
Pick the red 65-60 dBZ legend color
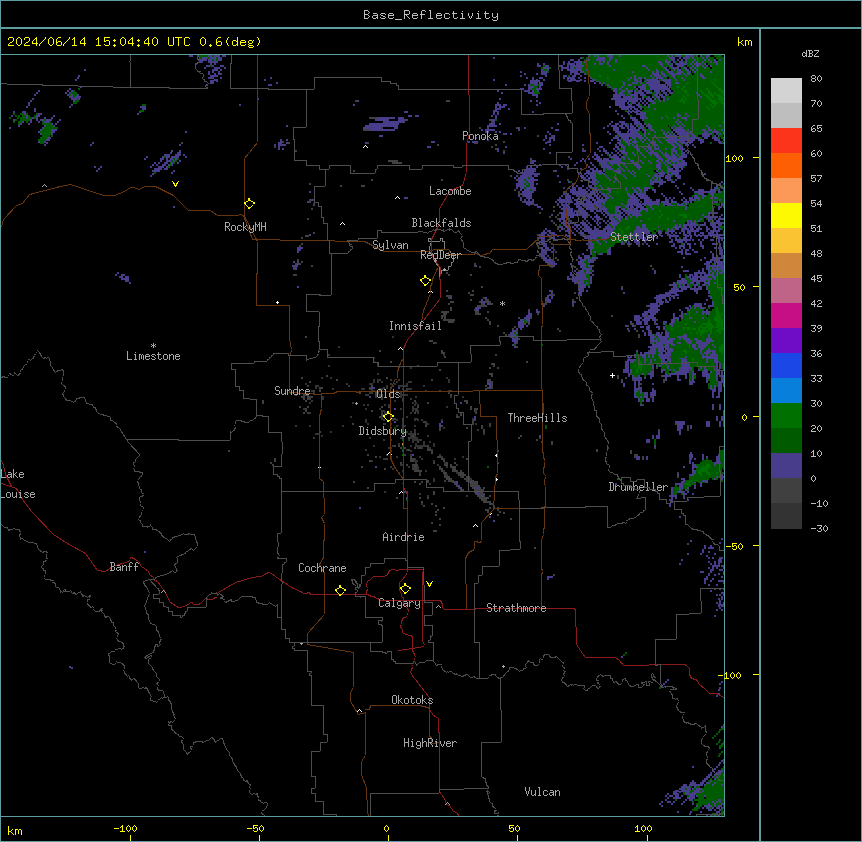tap(786, 141)
